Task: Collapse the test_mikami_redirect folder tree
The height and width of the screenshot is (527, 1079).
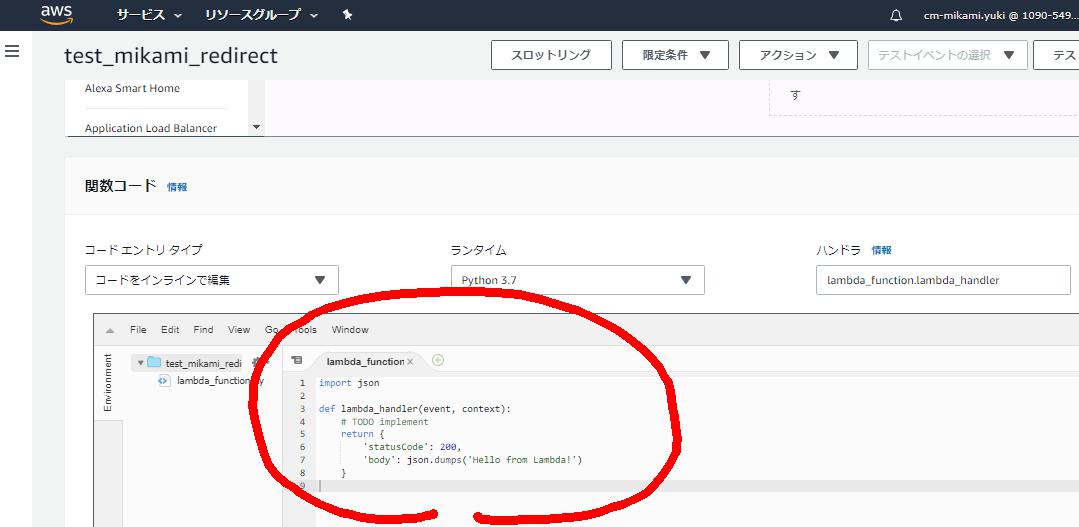Action: click(x=140, y=363)
